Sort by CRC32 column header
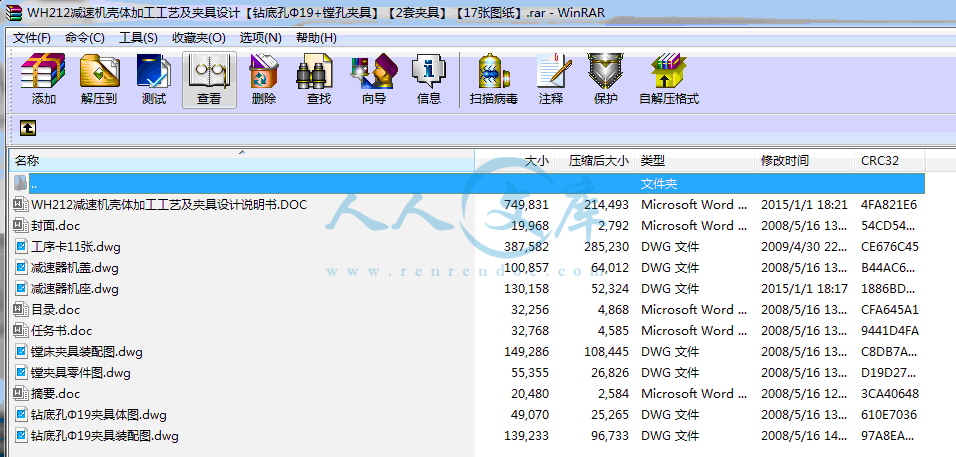 pos(890,161)
